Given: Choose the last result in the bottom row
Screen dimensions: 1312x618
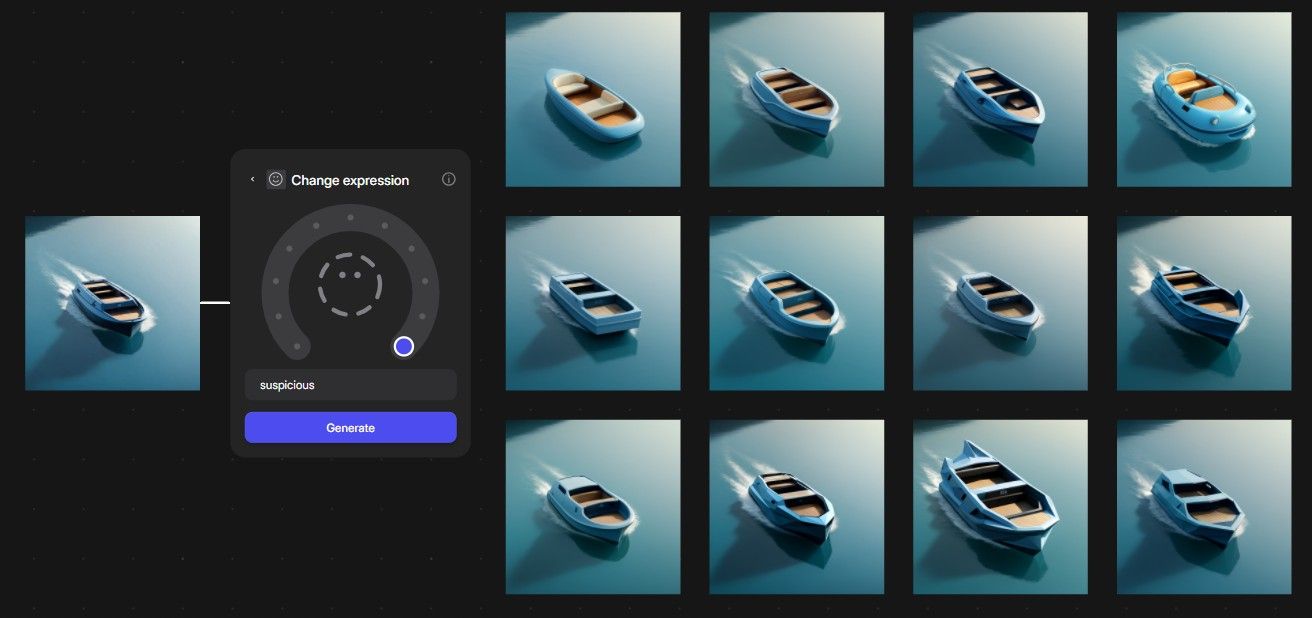Looking at the screenshot, I should (1204, 507).
